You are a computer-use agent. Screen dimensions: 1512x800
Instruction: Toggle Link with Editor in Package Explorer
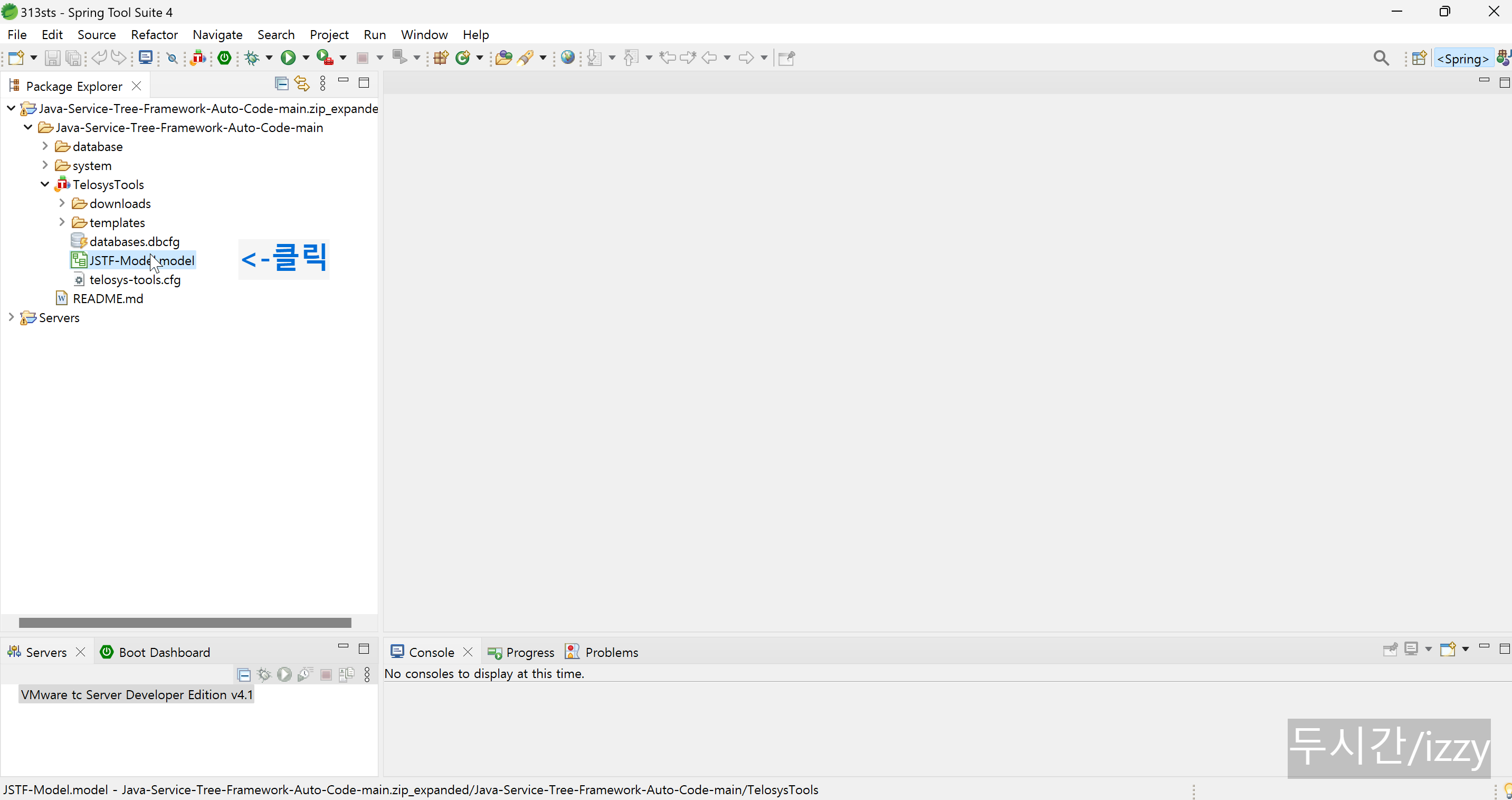302,83
